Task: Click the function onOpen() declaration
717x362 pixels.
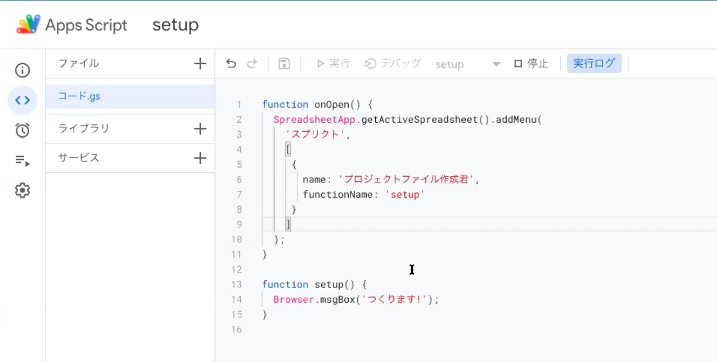Action: pyautogui.click(x=317, y=105)
